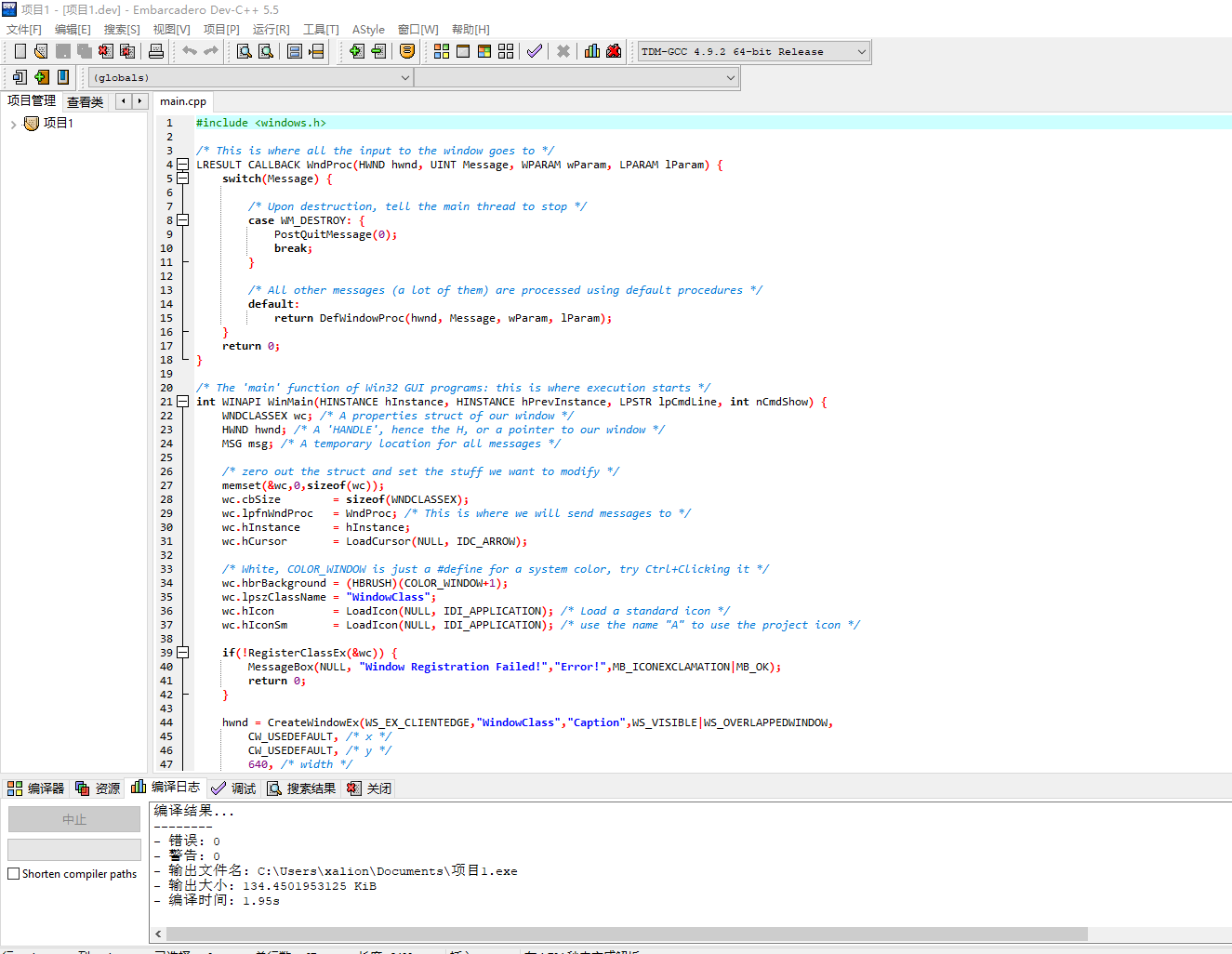The image size is (1232, 954).
Task: Click the Syntax Check checkmark icon
Action: pos(535,51)
